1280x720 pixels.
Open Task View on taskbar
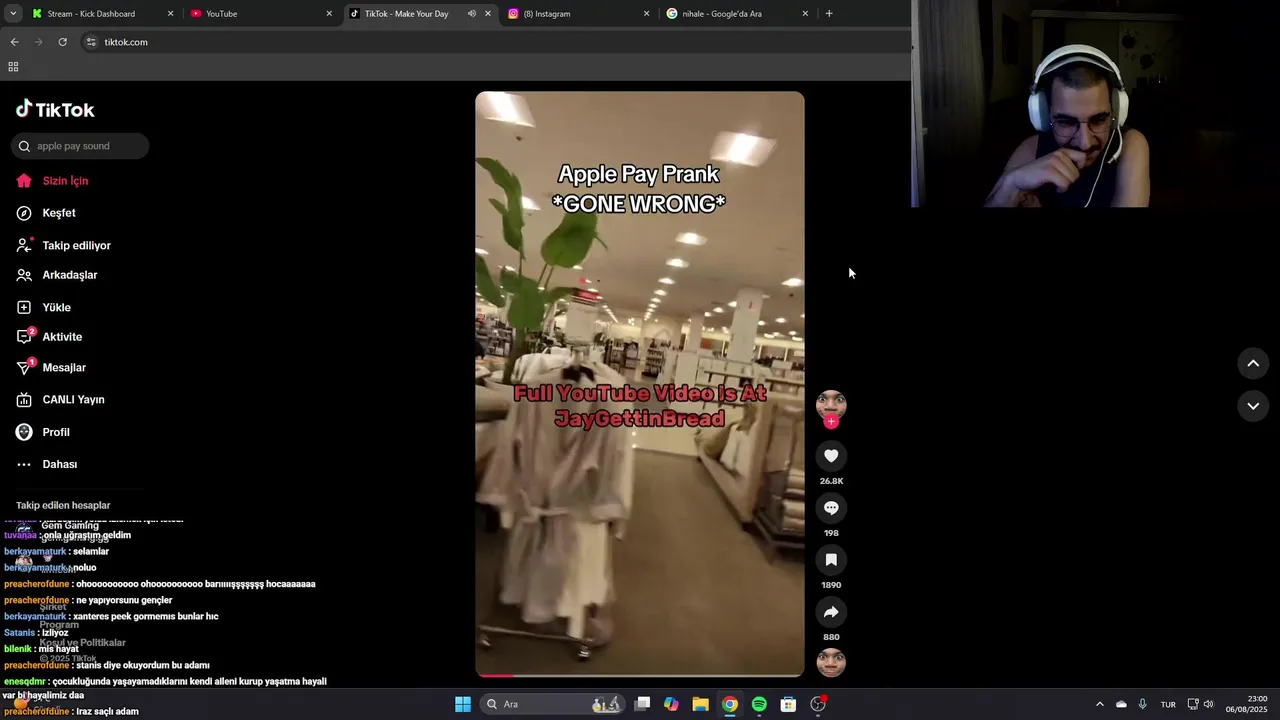point(643,704)
